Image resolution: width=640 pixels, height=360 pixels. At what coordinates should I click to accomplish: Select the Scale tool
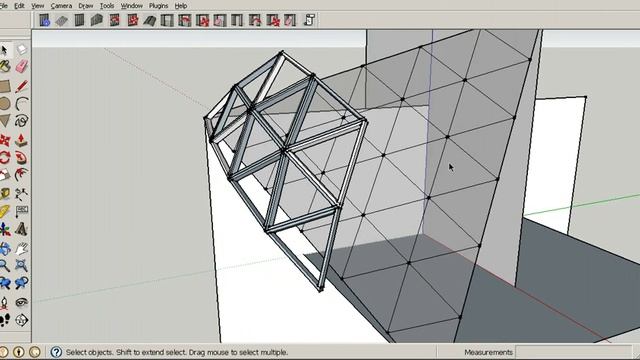tap(4, 175)
